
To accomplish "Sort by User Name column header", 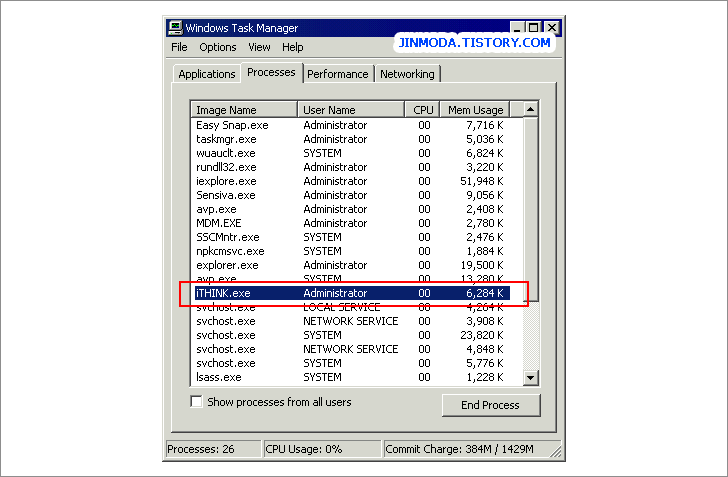I will point(351,110).
